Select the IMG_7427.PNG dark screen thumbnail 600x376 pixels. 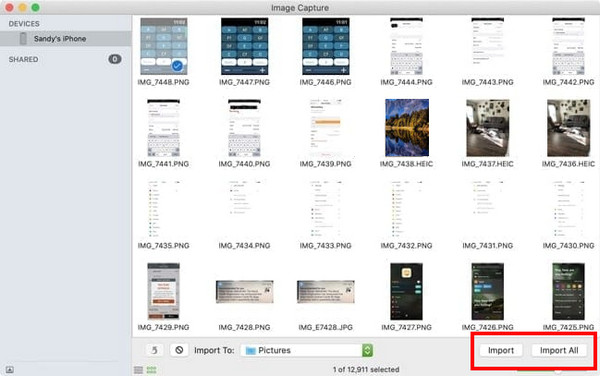[406, 291]
